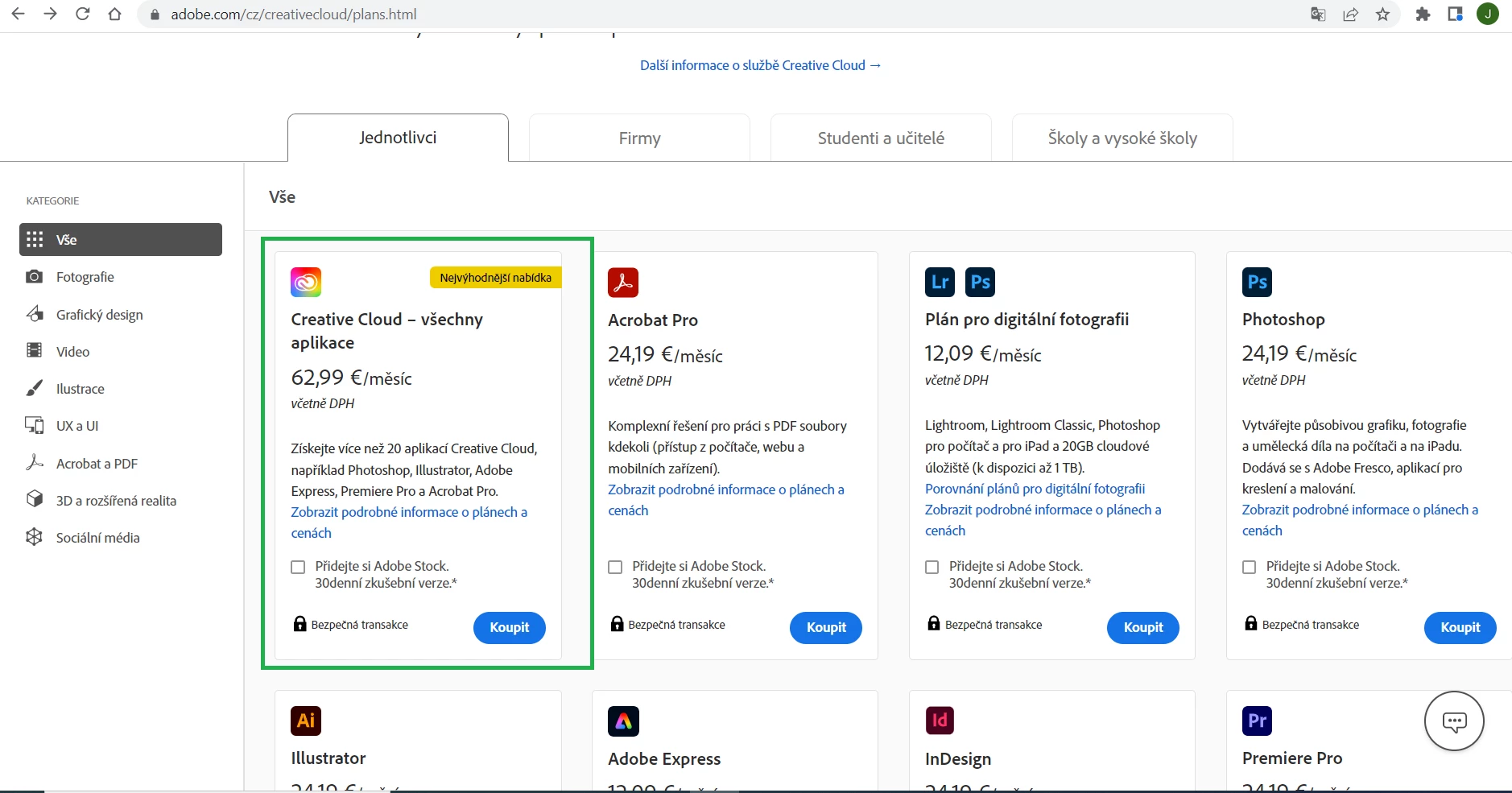Switch to the Studenti a učitelé tab

881,138
